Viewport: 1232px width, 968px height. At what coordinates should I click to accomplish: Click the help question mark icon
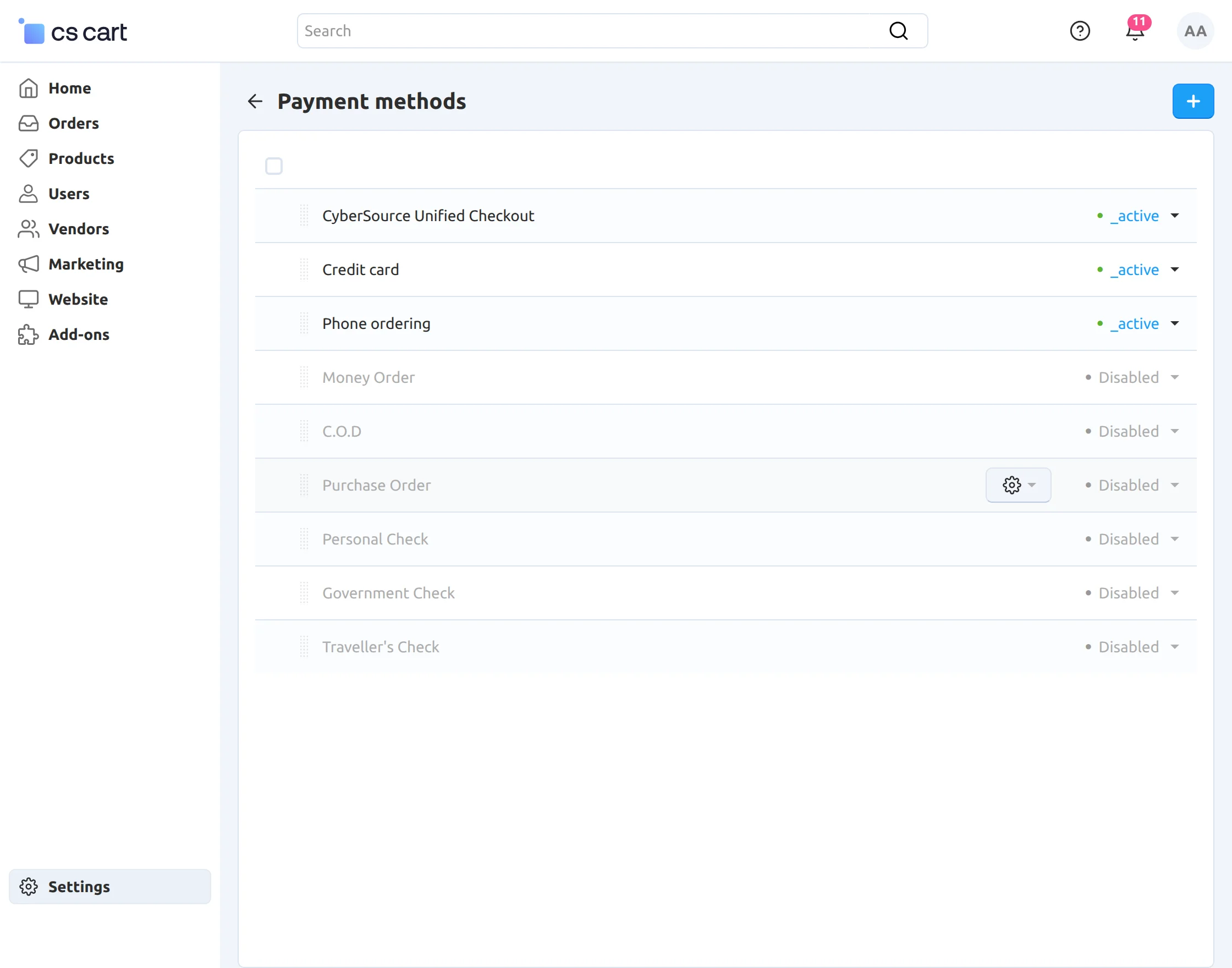pyautogui.click(x=1080, y=31)
